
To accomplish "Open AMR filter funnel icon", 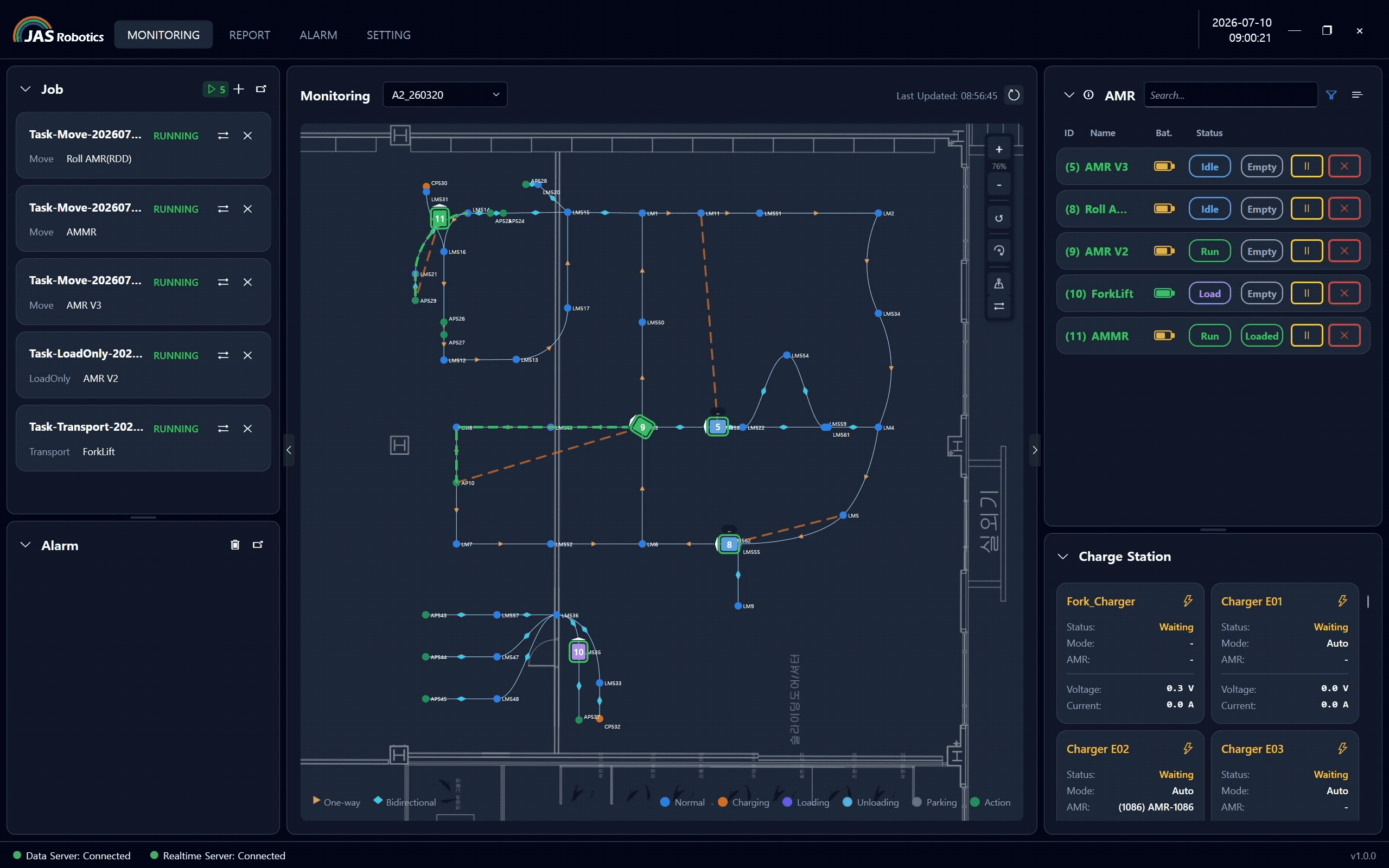I will click(x=1331, y=95).
